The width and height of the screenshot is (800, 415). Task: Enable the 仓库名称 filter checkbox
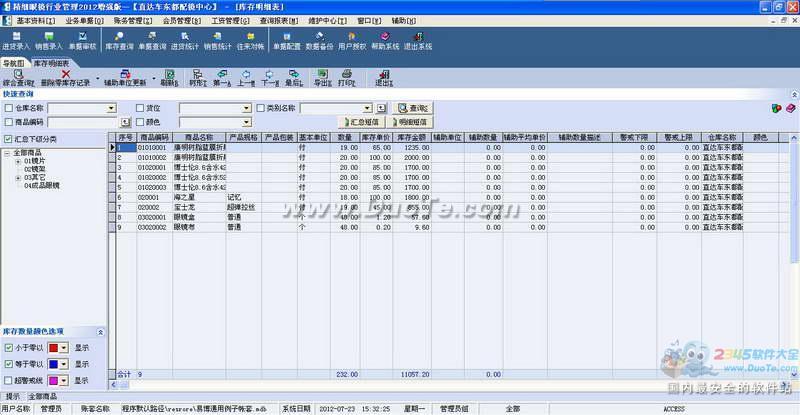[9, 108]
